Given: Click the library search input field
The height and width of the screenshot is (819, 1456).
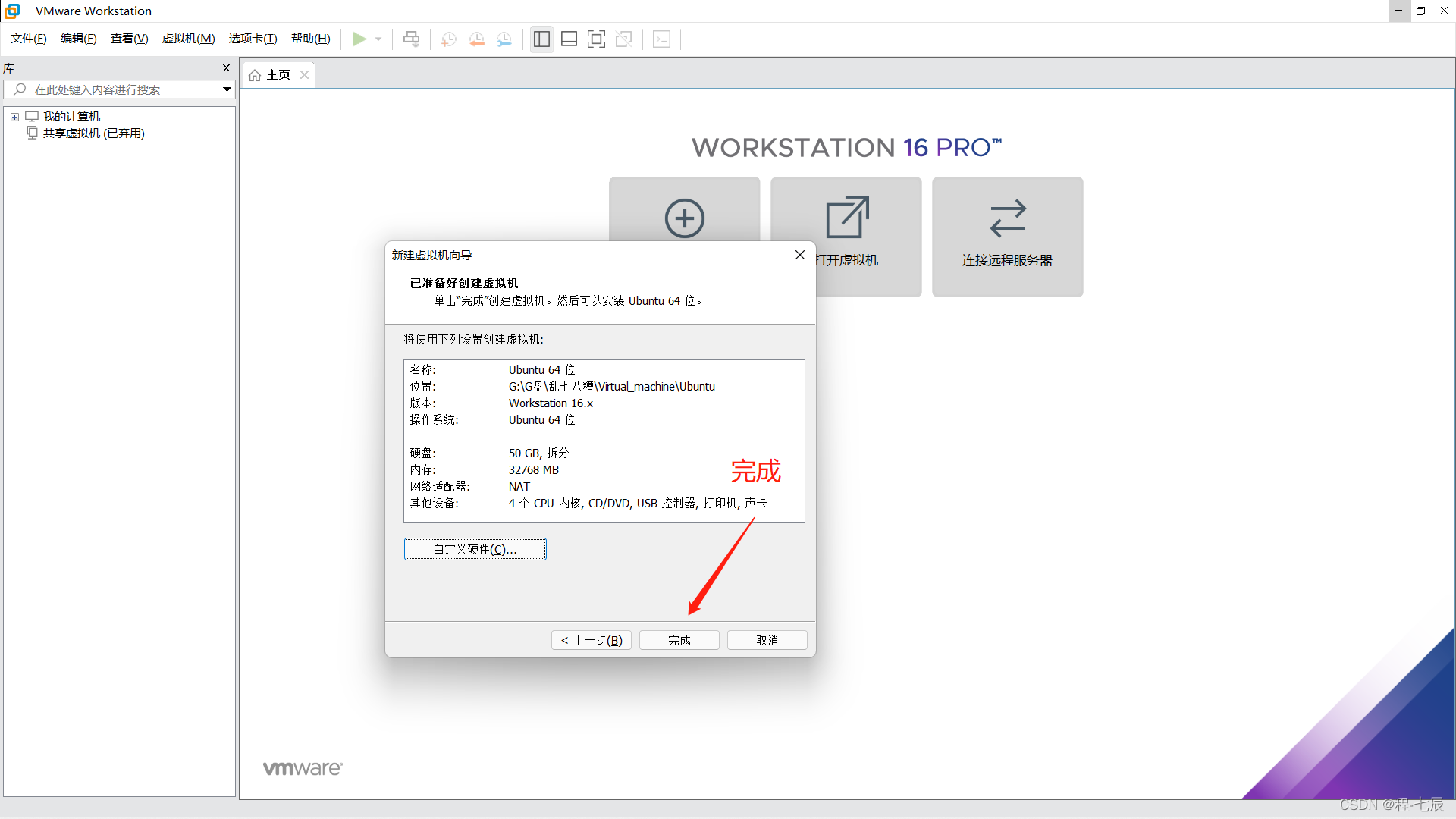Looking at the screenshot, I should (x=121, y=89).
